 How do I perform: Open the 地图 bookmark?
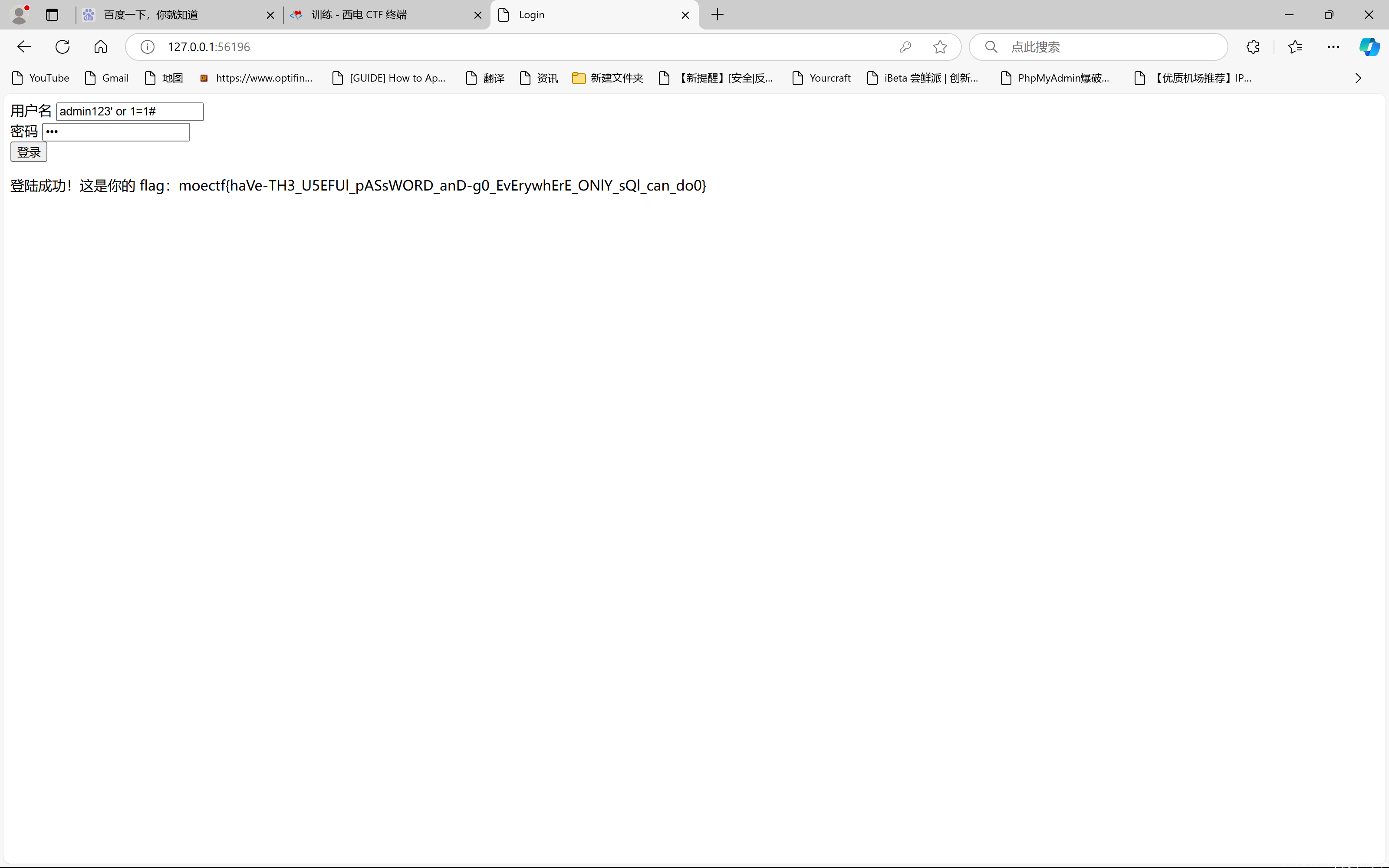(x=164, y=78)
